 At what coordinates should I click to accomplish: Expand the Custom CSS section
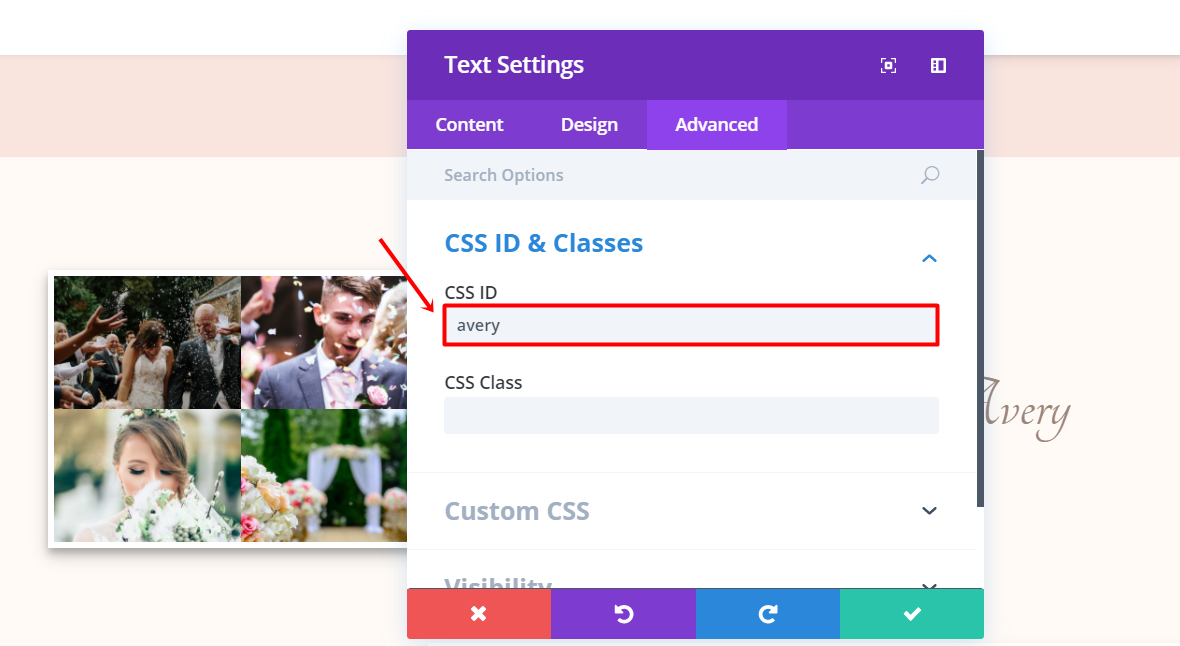929,511
